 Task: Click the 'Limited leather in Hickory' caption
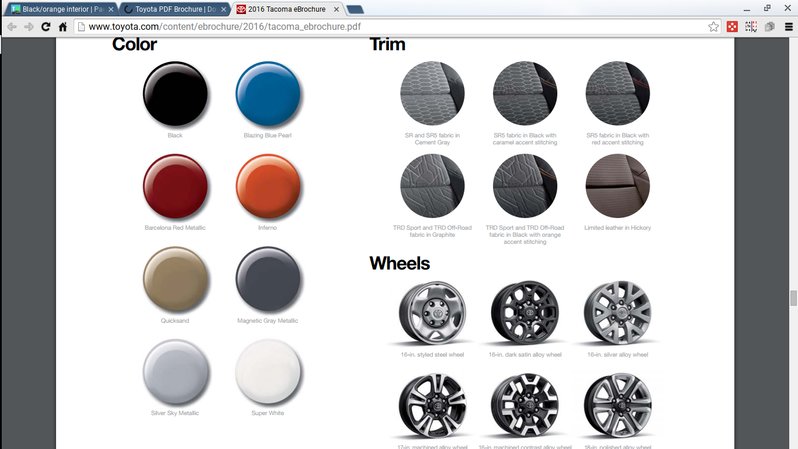click(x=618, y=228)
